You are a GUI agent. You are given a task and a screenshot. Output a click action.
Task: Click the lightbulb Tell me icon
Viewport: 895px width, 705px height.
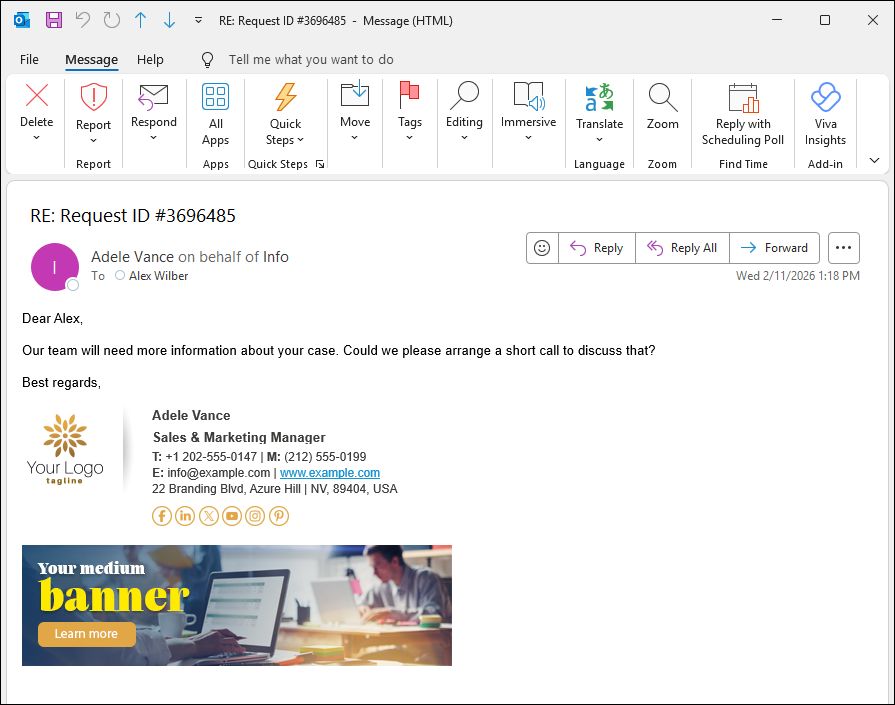pyautogui.click(x=208, y=59)
